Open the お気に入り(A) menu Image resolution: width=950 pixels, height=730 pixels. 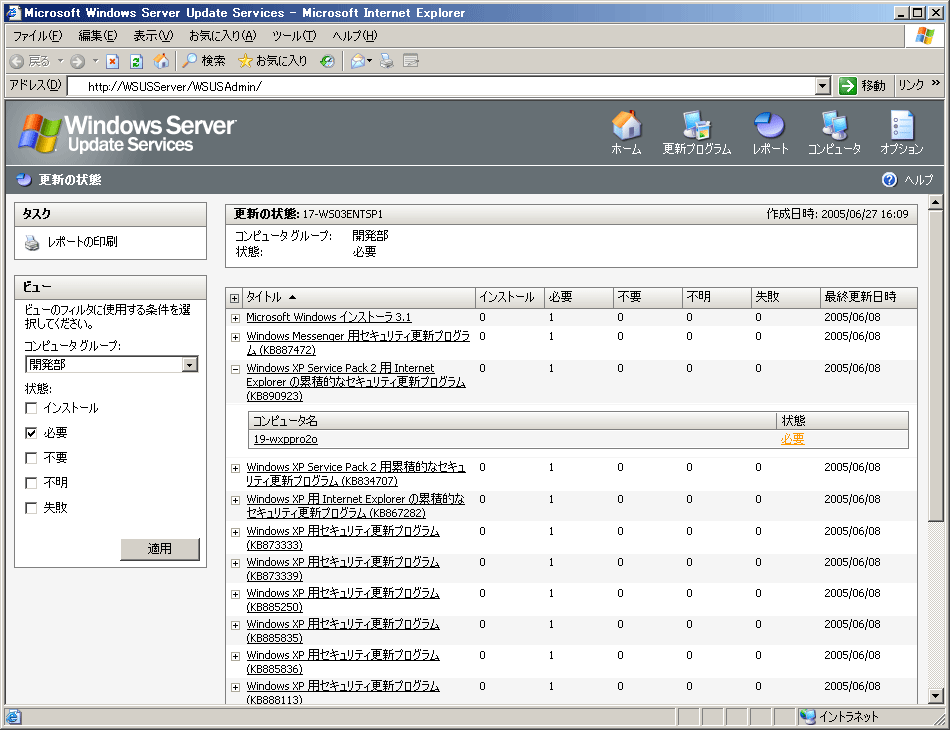point(222,36)
